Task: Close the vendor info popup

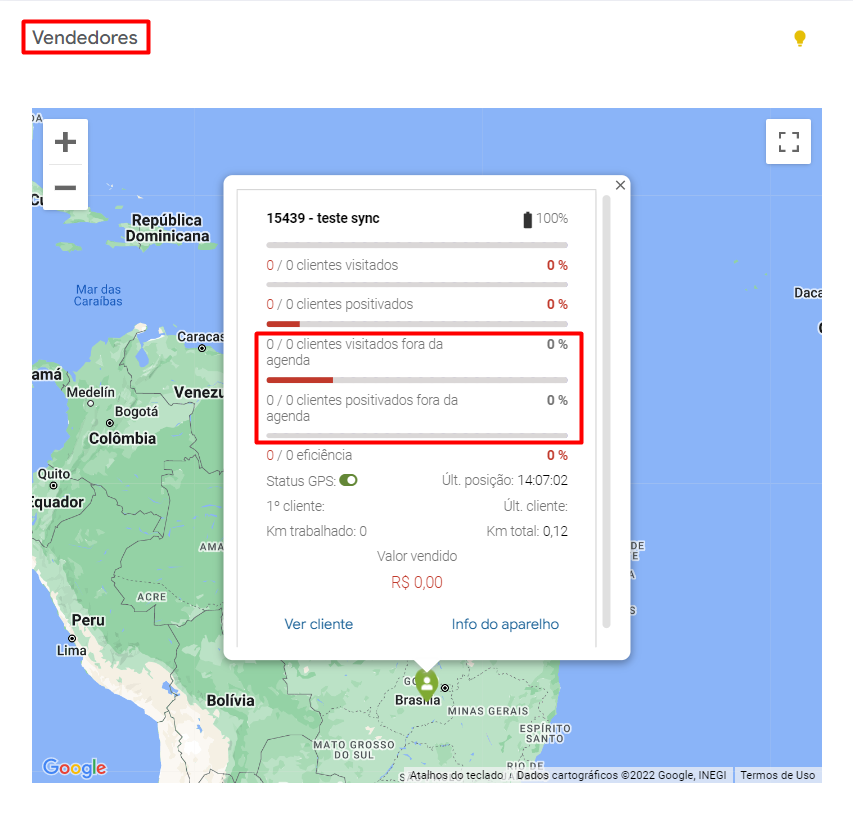Action: coord(620,185)
